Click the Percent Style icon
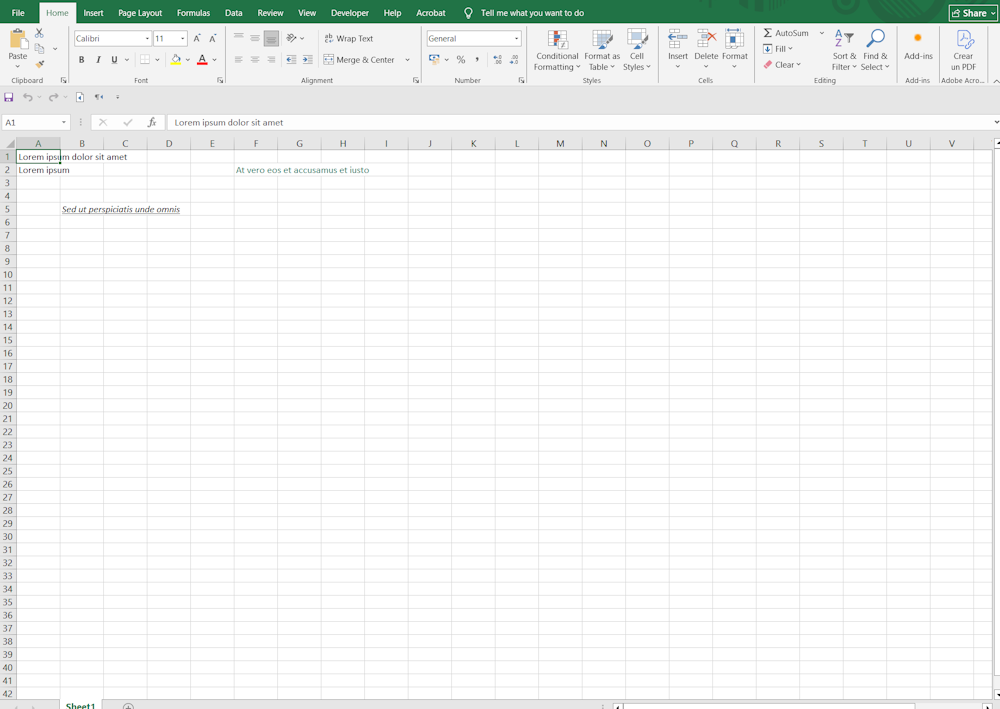The image size is (1000, 709). [461, 60]
